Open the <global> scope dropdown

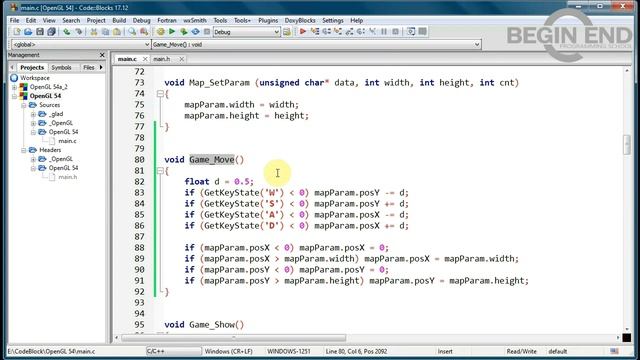point(147,44)
